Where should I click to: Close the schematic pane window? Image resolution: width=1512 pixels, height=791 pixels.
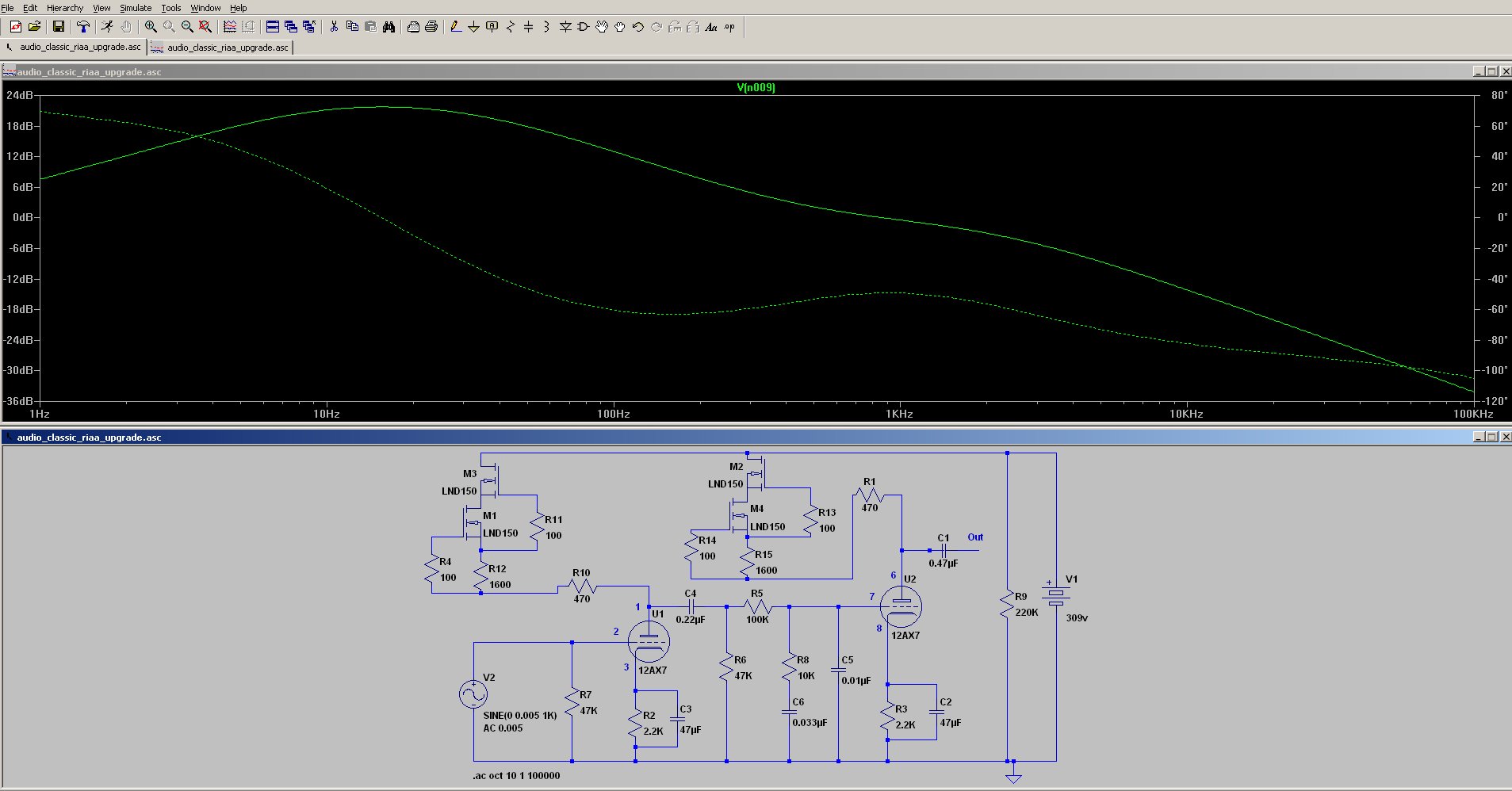1505,437
